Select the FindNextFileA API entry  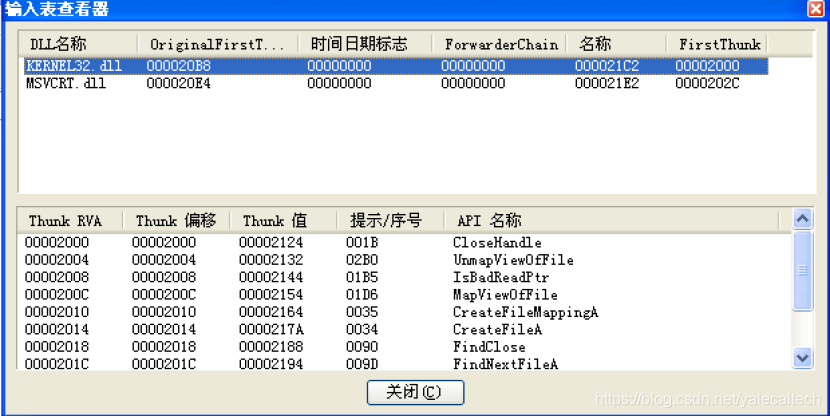505,364
